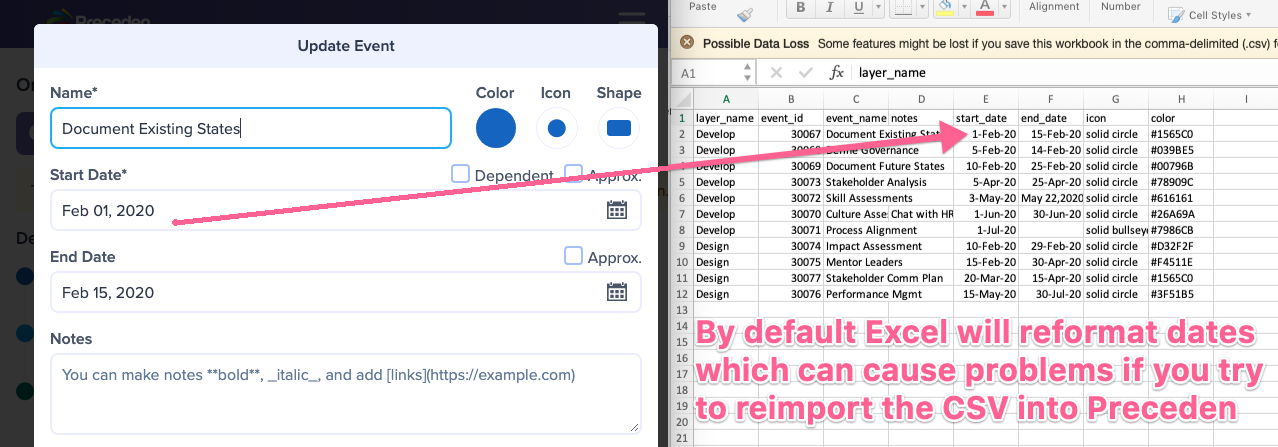Click the event Name input field
Viewport: 1278px width, 447px height.
click(x=251, y=128)
